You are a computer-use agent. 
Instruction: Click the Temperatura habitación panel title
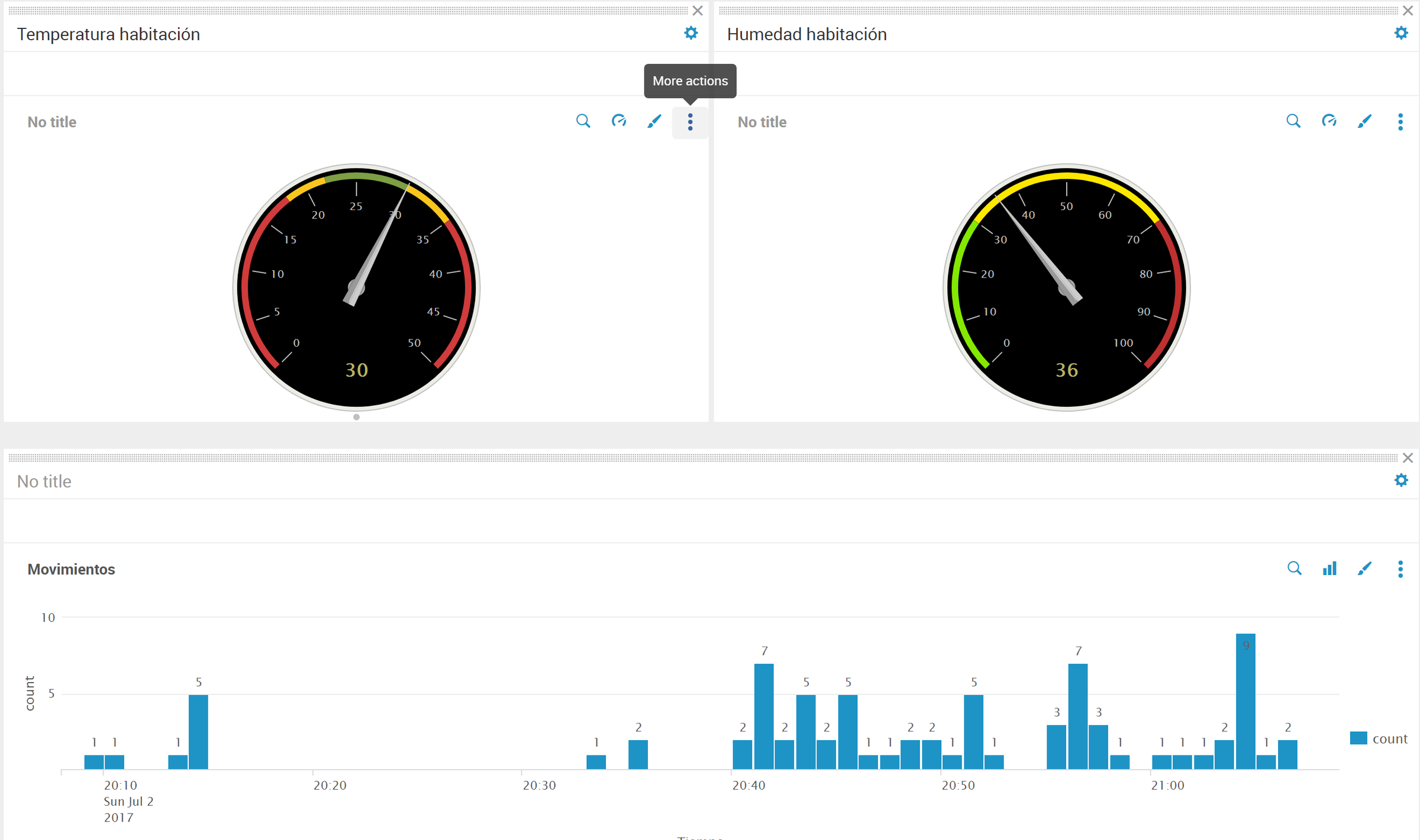tap(108, 34)
